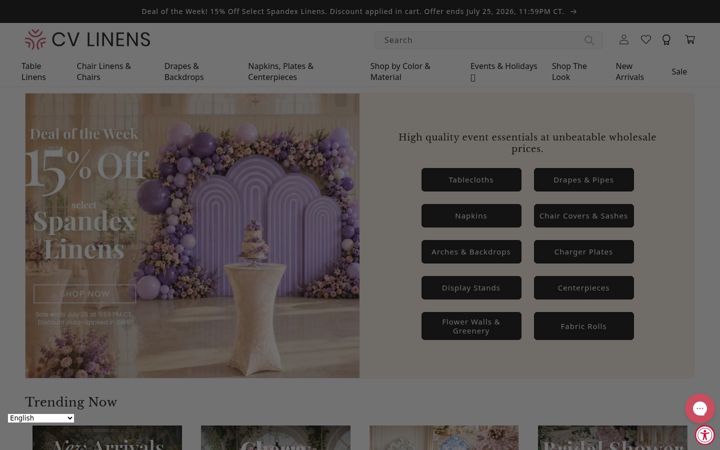
Task: Click the Charger Plates button
Action: (584, 252)
